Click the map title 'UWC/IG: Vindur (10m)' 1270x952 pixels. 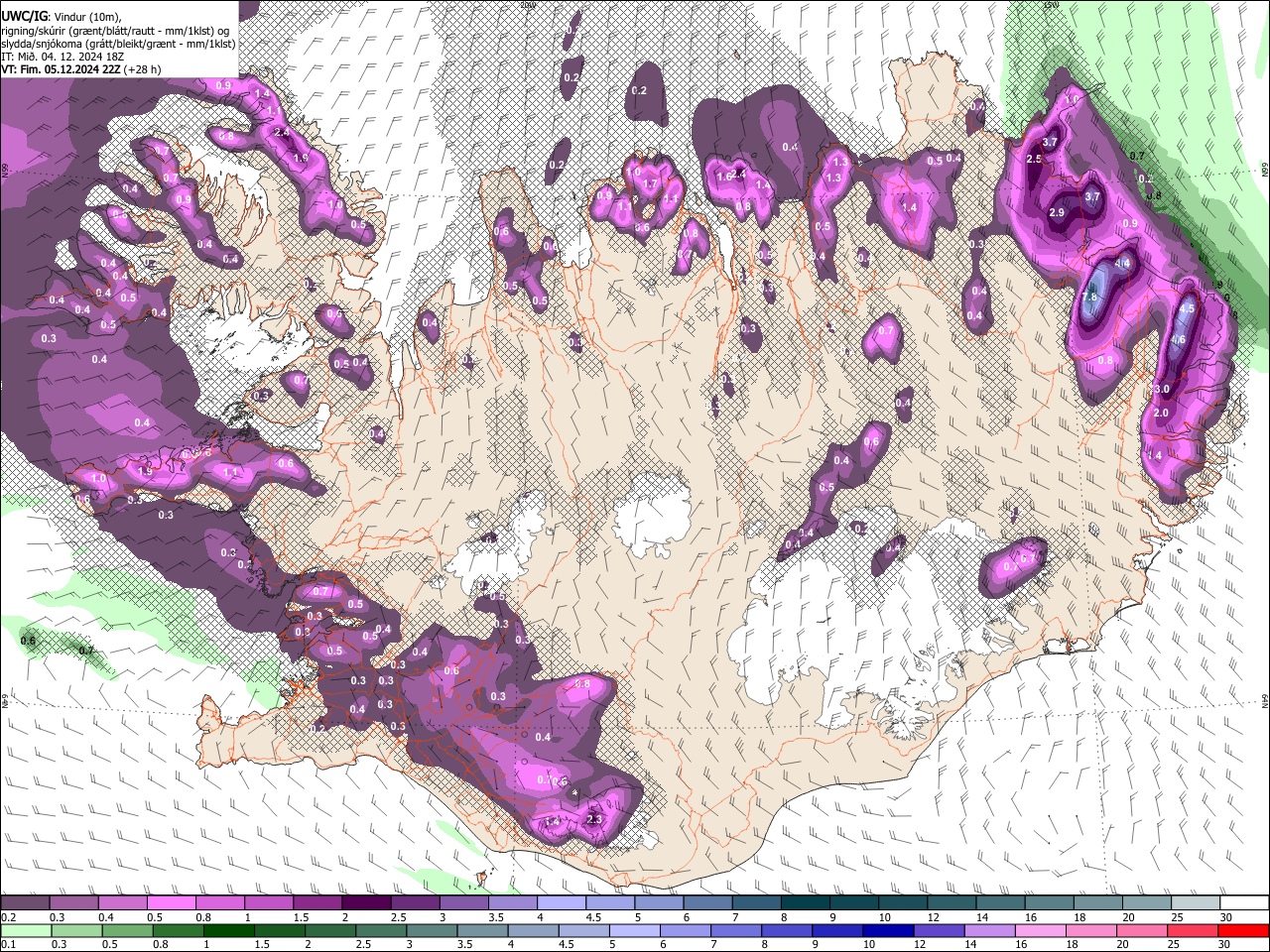click(62, 17)
